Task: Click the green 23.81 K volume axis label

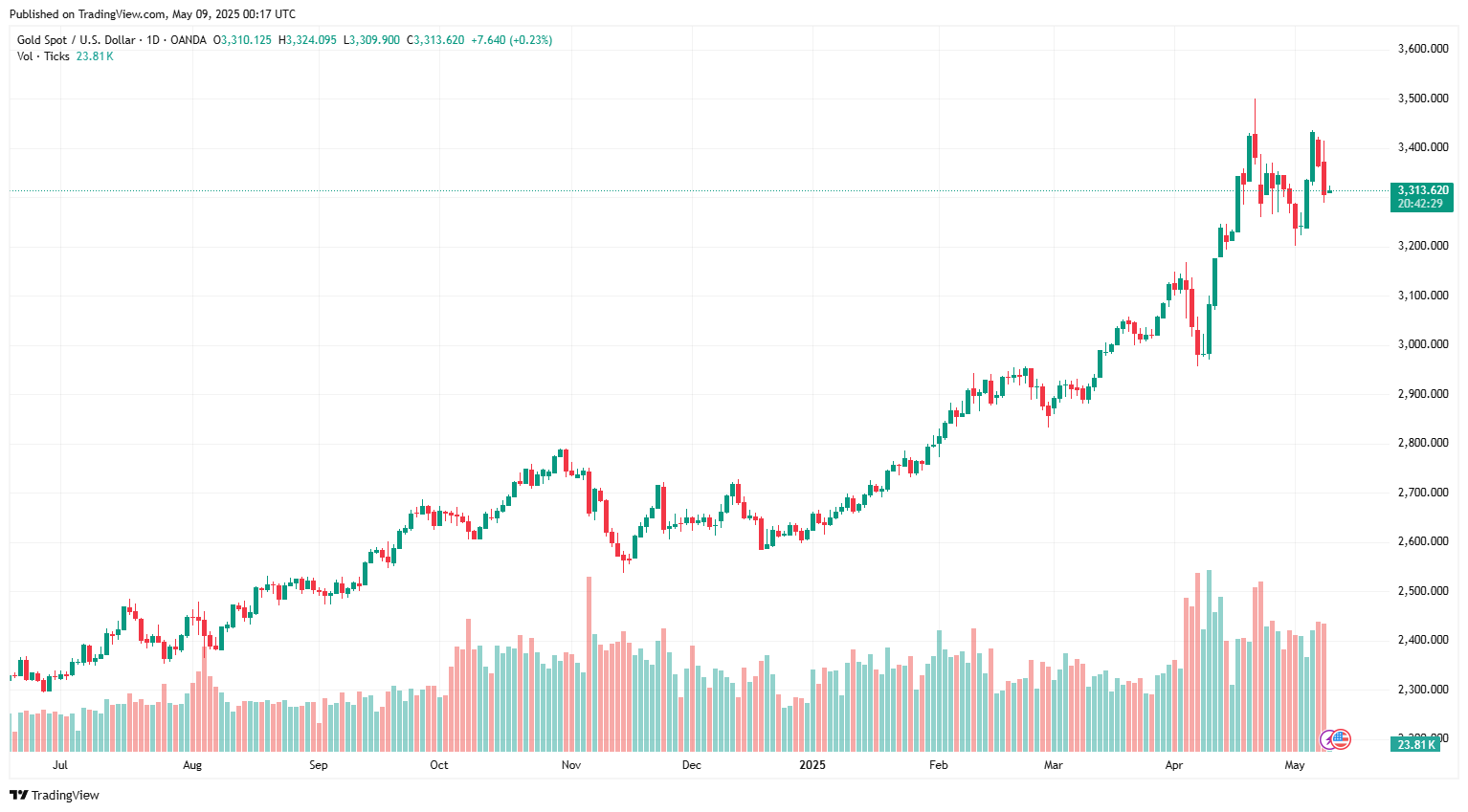Action: [1415, 744]
